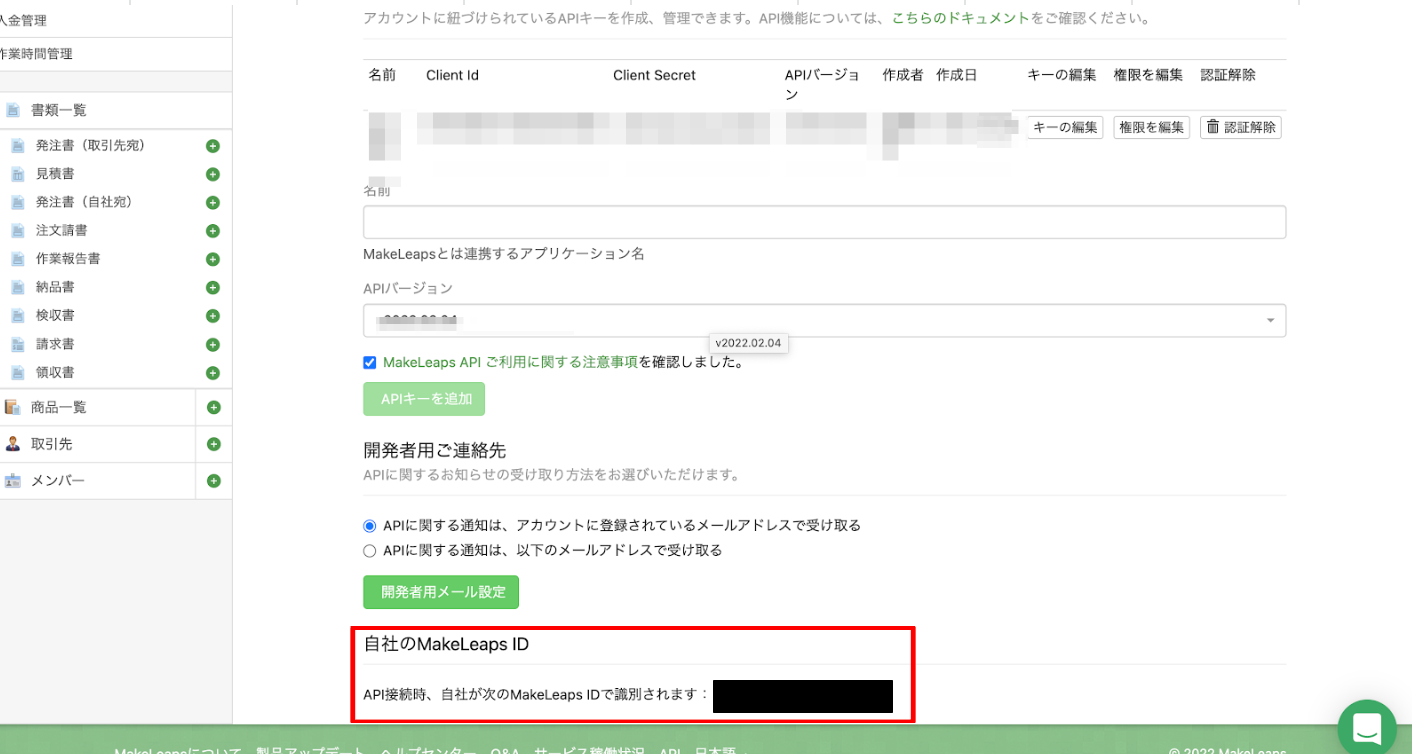
Task: Click plus icon next to 見積書
Action: (x=212, y=174)
